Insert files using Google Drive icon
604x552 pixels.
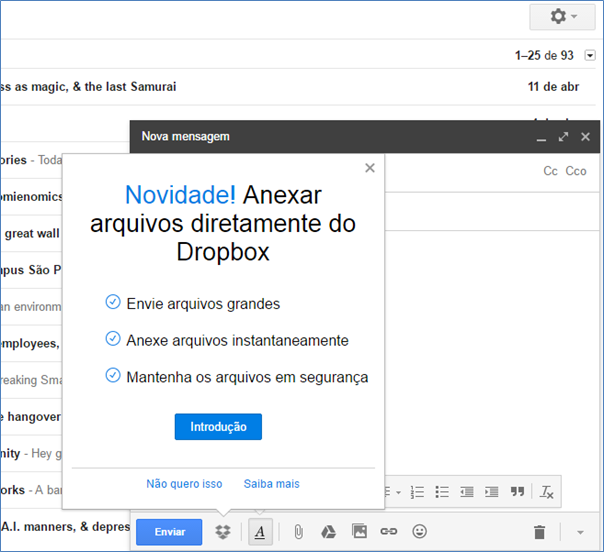328,532
